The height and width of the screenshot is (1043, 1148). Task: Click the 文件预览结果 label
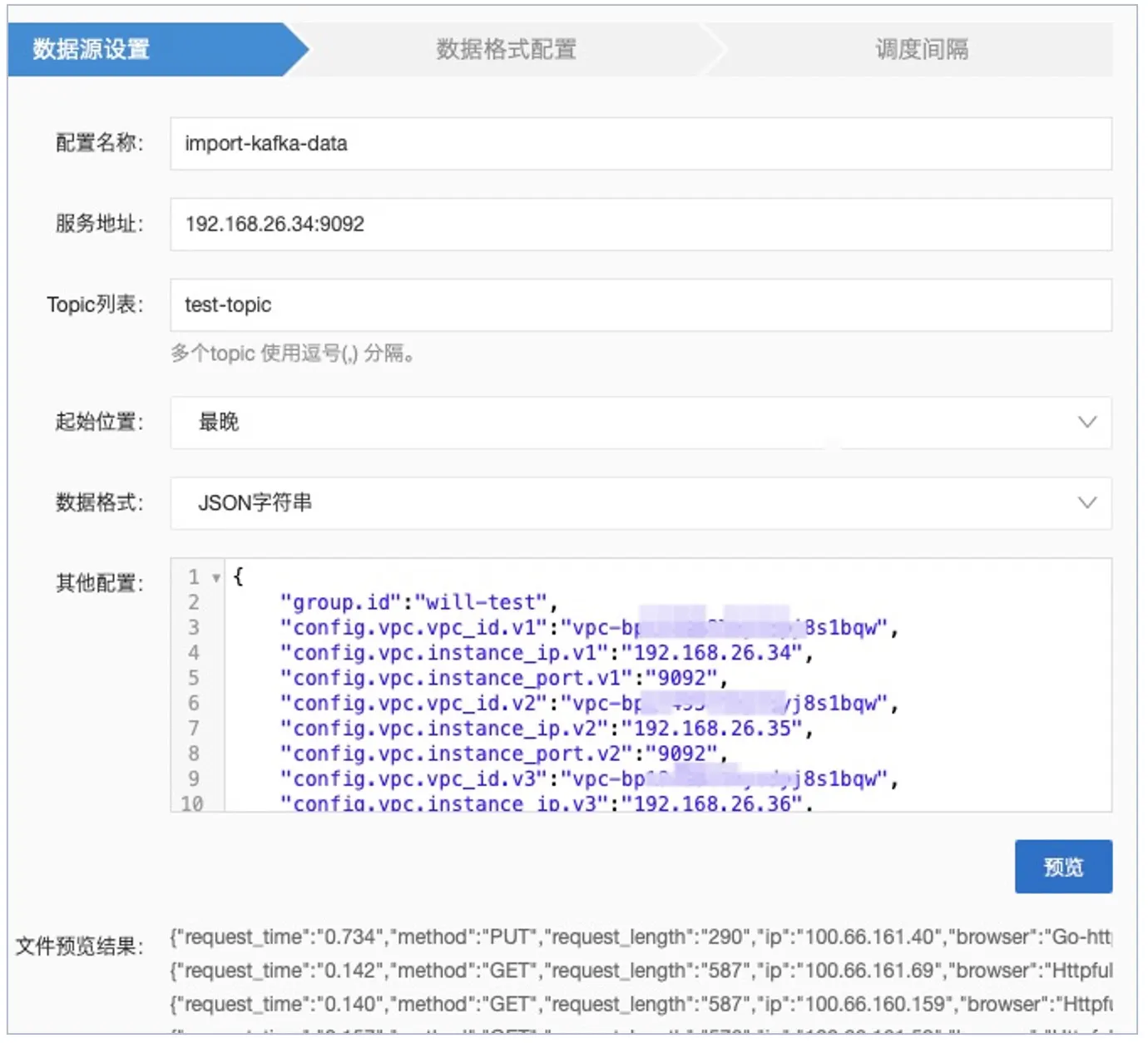pos(79,947)
